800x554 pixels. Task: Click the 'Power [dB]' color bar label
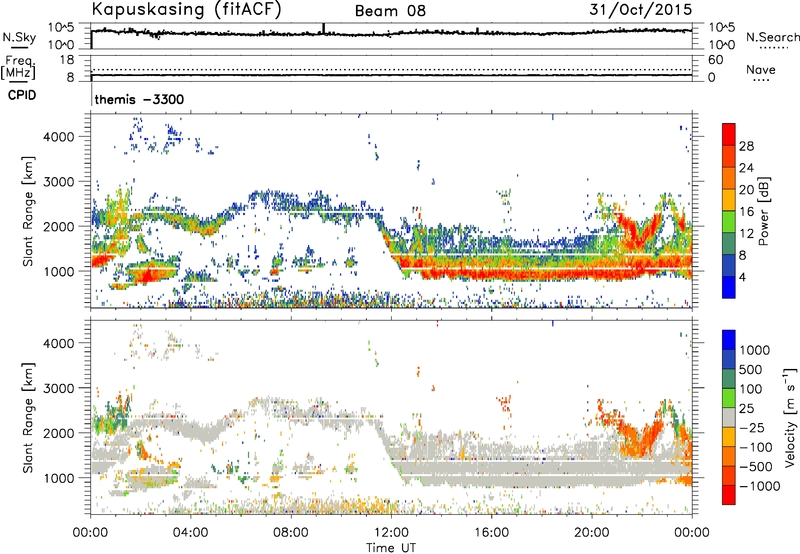[763, 211]
